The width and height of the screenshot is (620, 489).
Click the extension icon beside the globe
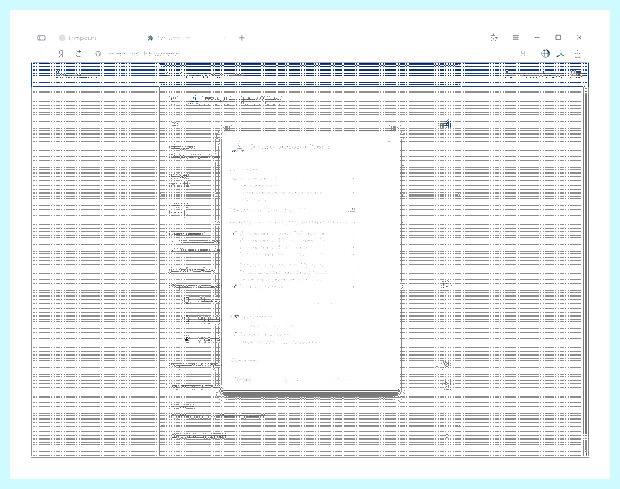click(560, 54)
